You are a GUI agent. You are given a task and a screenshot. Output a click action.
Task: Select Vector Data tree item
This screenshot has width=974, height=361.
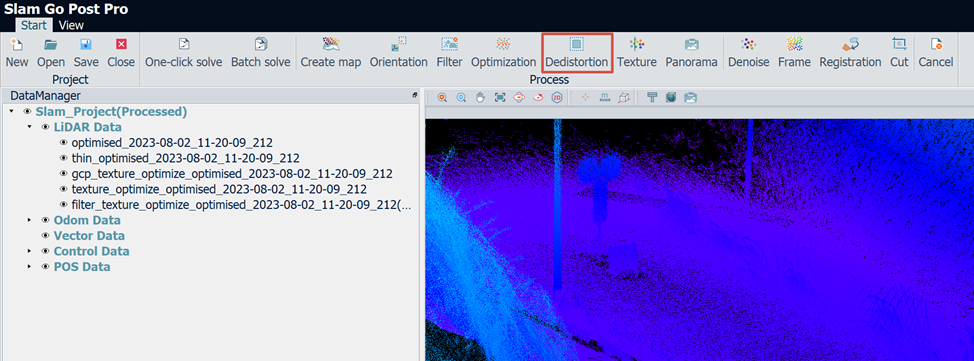(89, 235)
